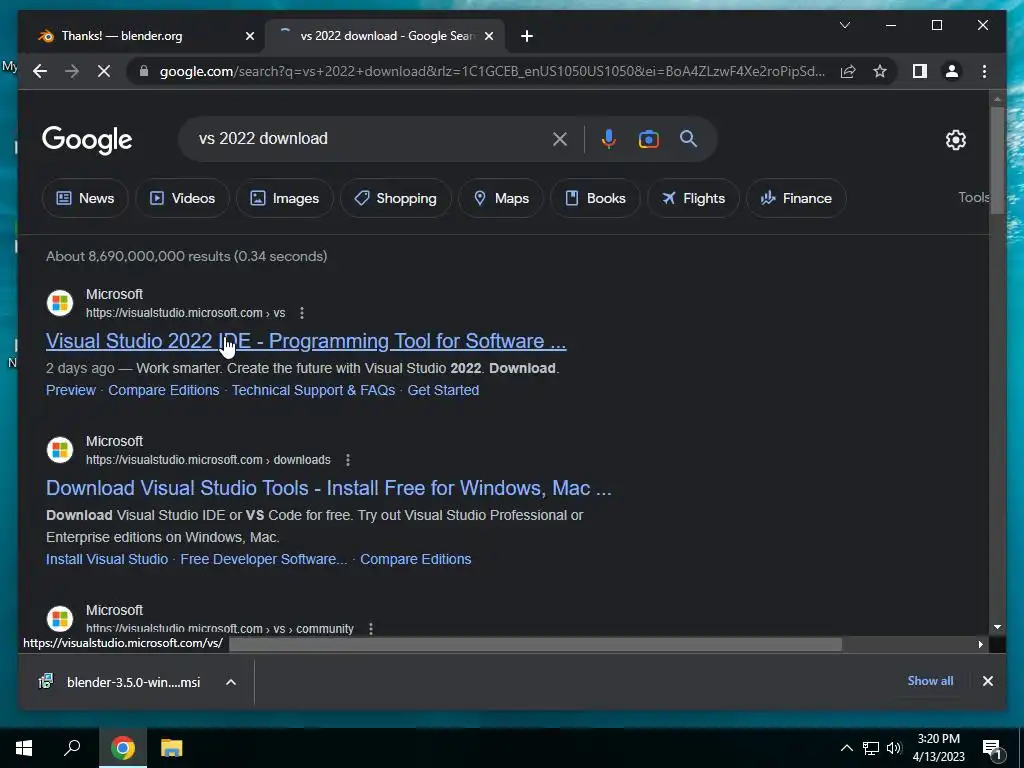View site information padlock icon

click(x=144, y=71)
